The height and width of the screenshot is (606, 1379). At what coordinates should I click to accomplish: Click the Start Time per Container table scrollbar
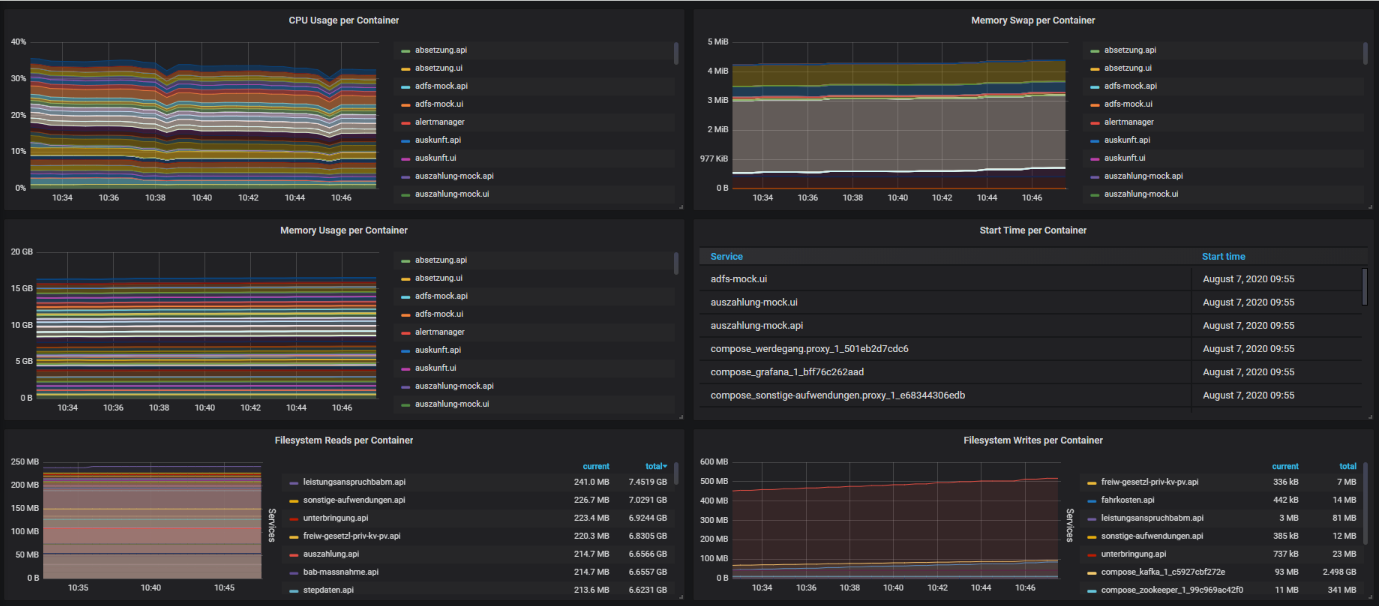(x=1365, y=286)
